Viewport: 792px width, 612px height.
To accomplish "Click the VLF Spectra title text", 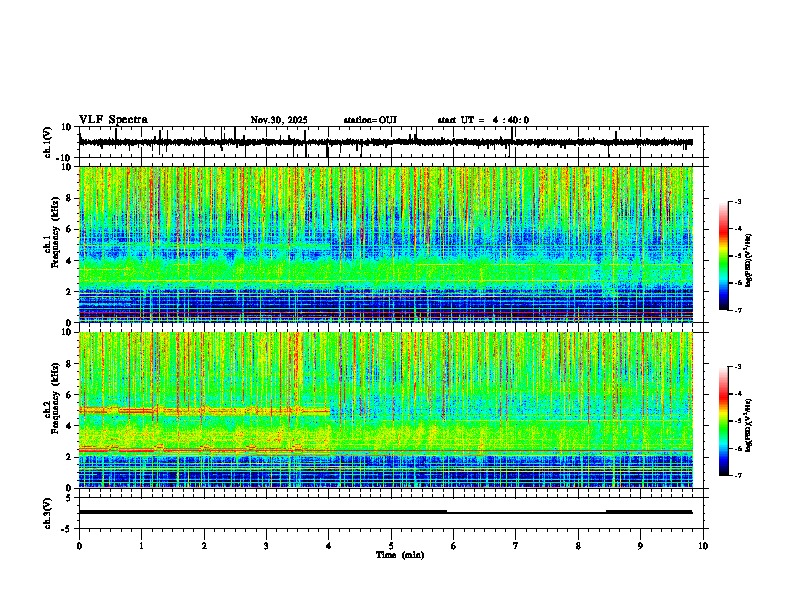I will (x=113, y=120).
